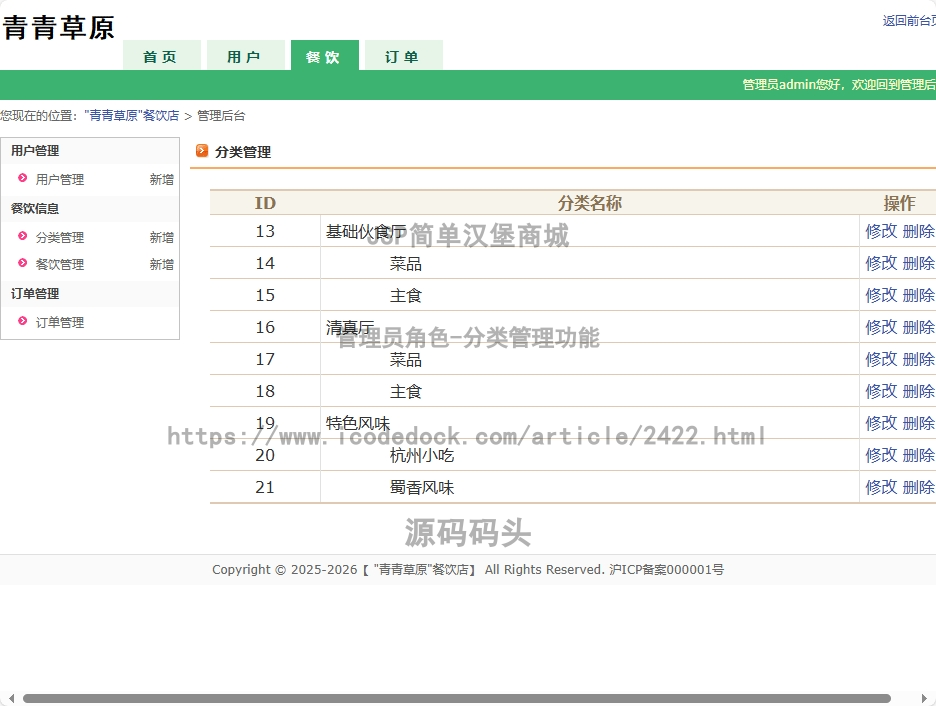Click 删除 for 蜀香风味 row
Viewport: 936px width, 706px height.
[919, 487]
